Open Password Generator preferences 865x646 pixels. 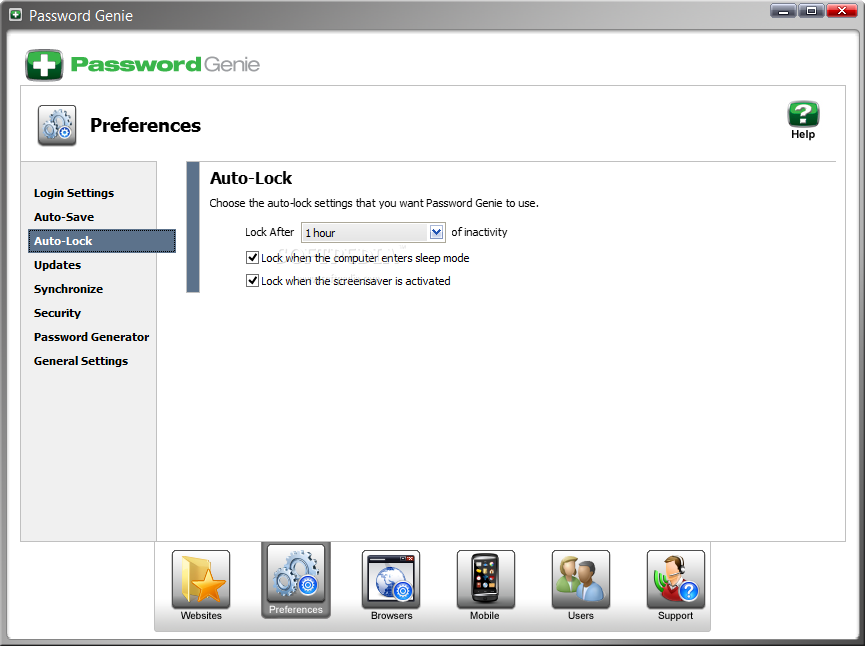coord(92,337)
